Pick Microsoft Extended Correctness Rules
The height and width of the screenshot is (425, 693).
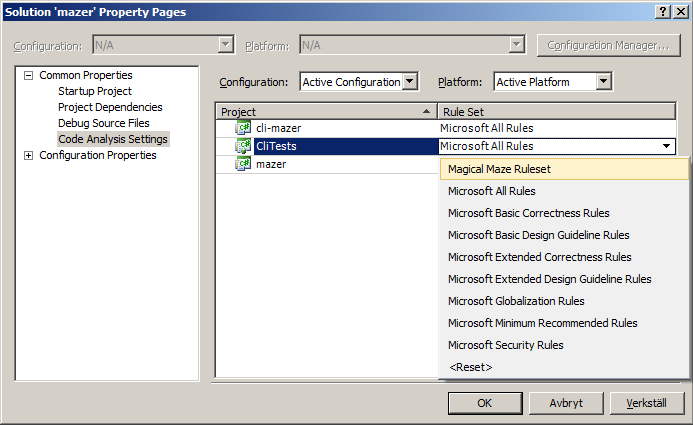point(564,257)
